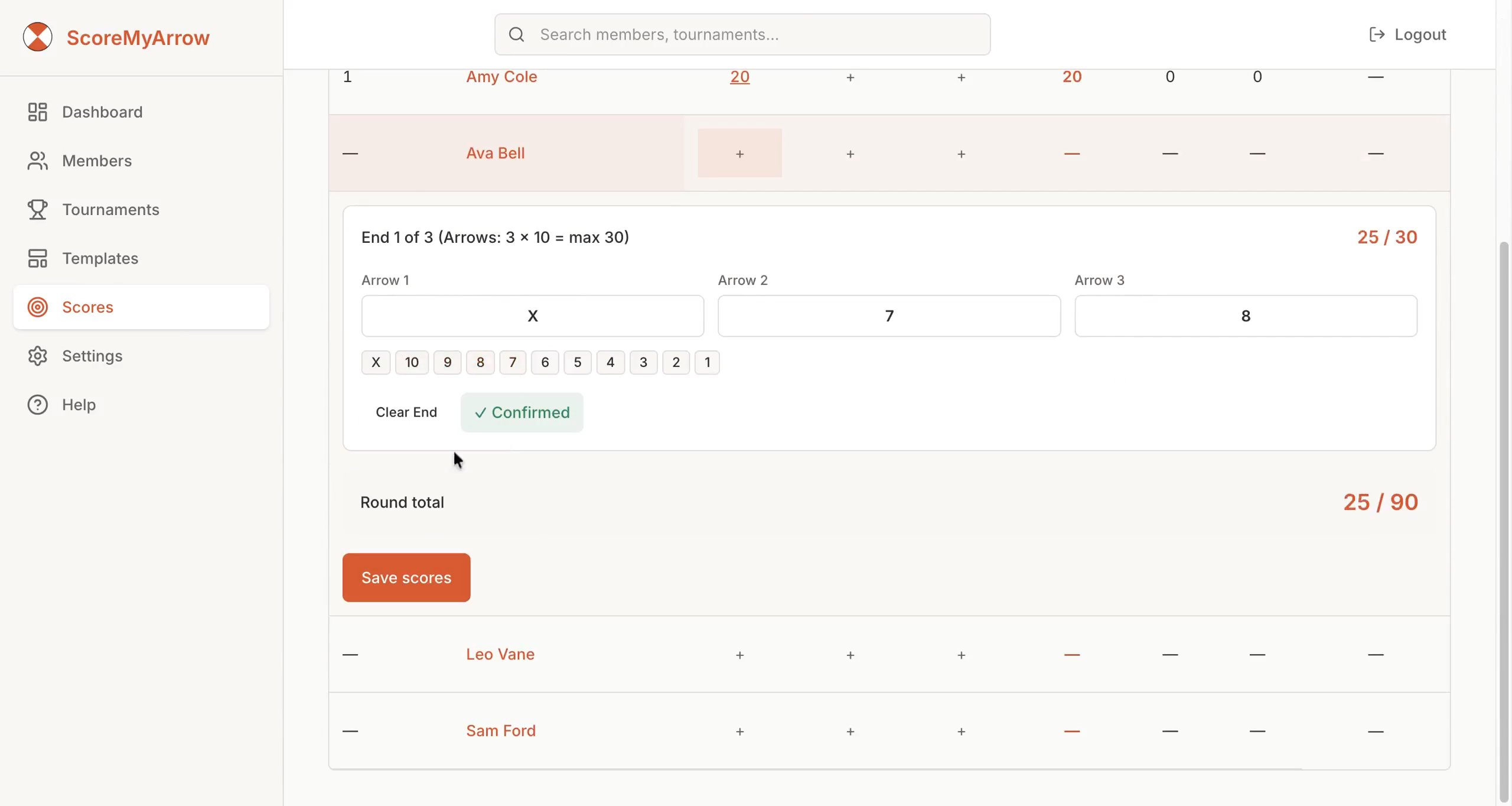The image size is (1512, 806).
Task: Choose the 6 score chip
Action: tap(545, 362)
